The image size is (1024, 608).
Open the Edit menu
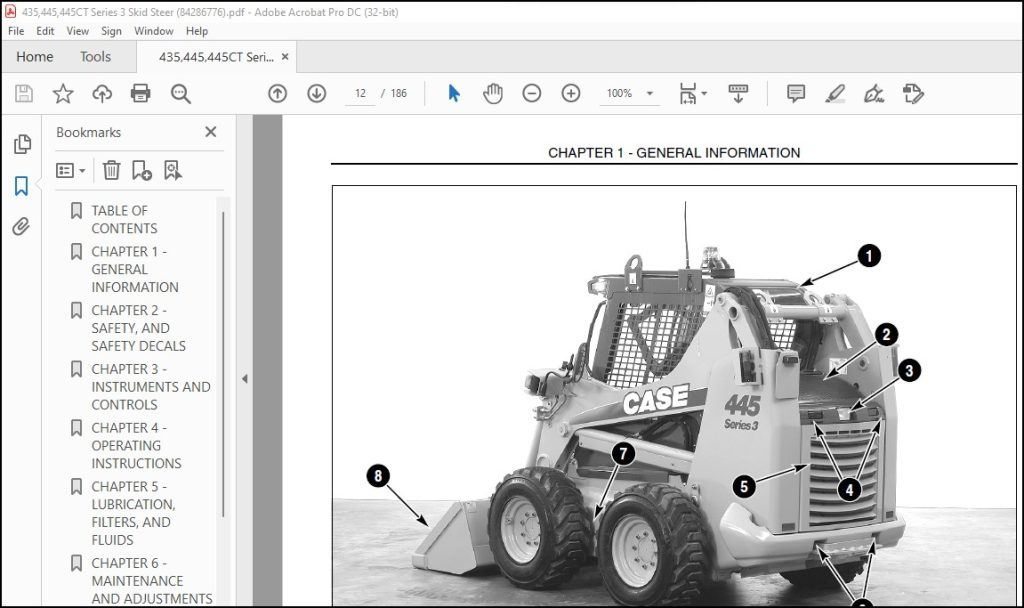point(45,31)
